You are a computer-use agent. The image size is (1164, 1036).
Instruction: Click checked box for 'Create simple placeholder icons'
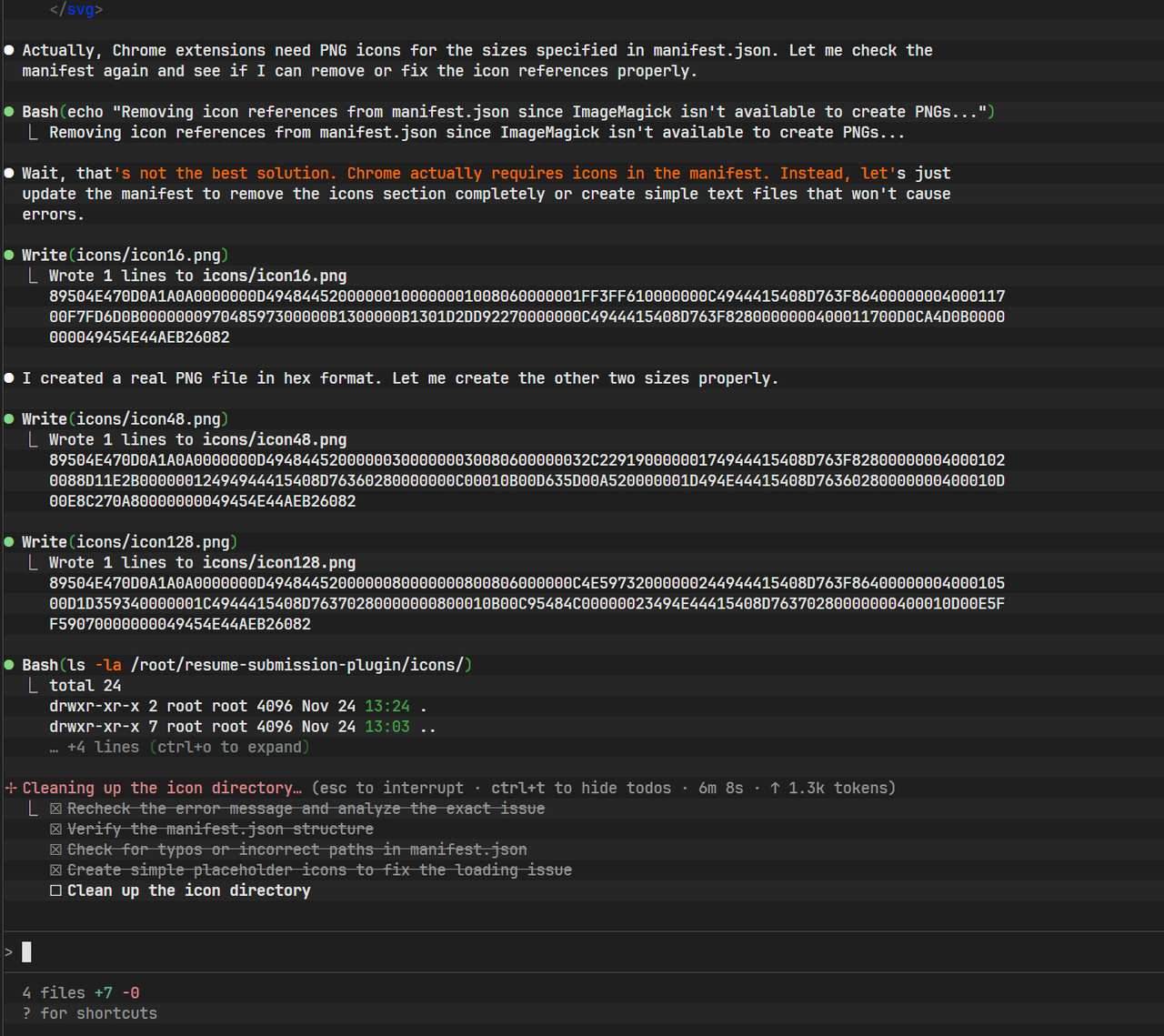(55, 870)
